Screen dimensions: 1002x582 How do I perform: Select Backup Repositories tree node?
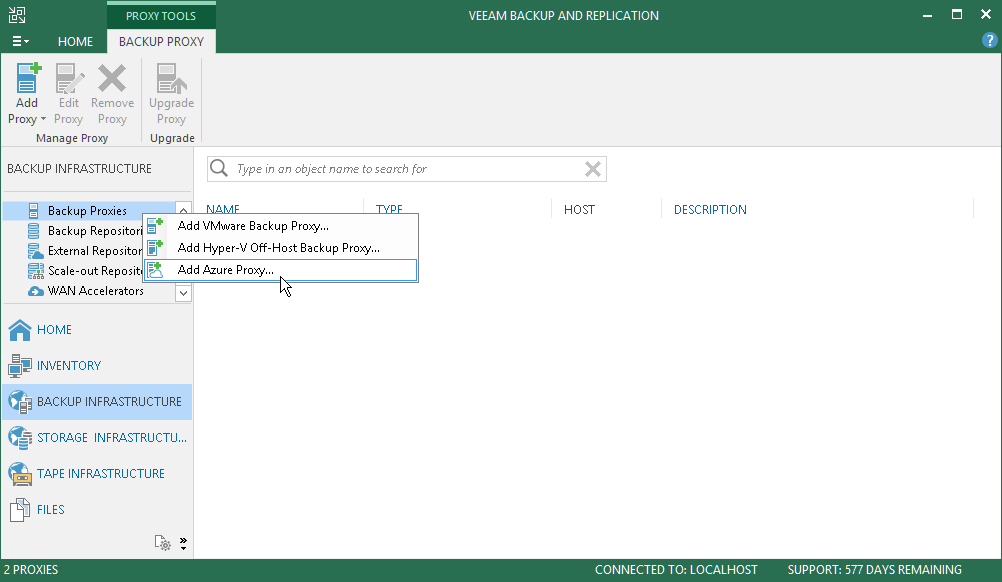click(x=95, y=231)
